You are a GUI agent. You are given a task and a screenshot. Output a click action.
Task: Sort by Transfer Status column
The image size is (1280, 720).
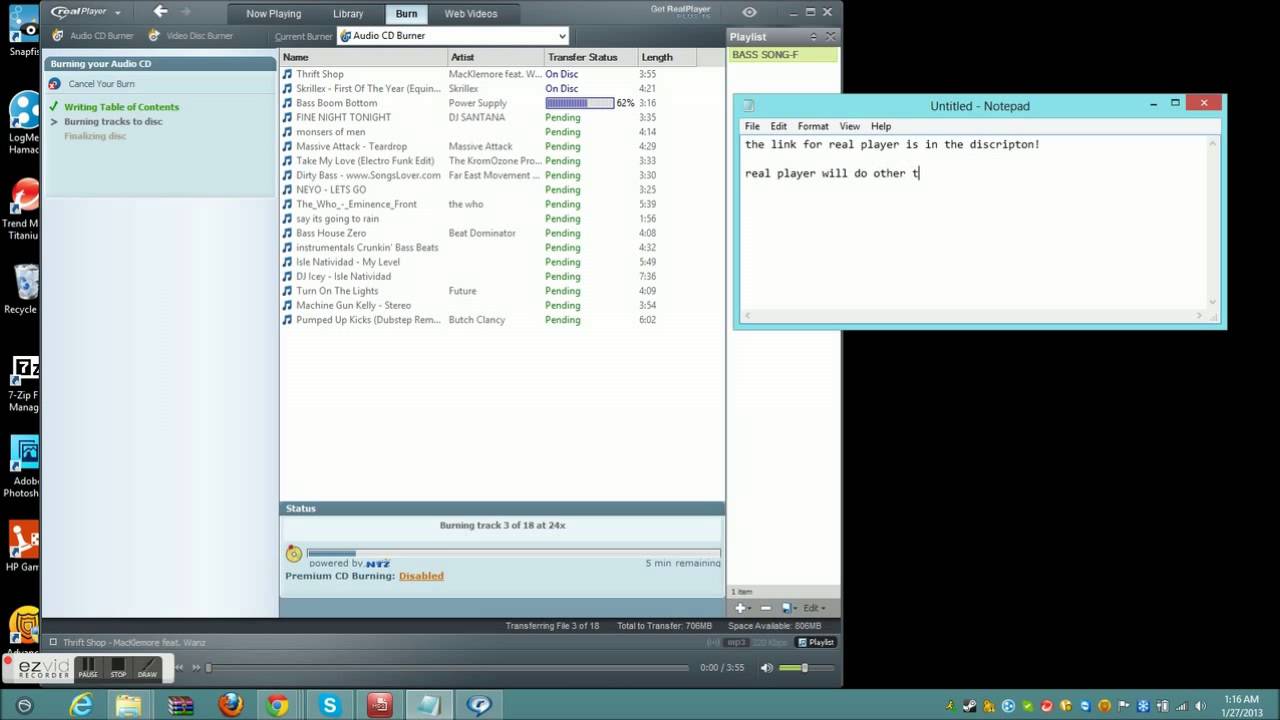tap(590, 57)
